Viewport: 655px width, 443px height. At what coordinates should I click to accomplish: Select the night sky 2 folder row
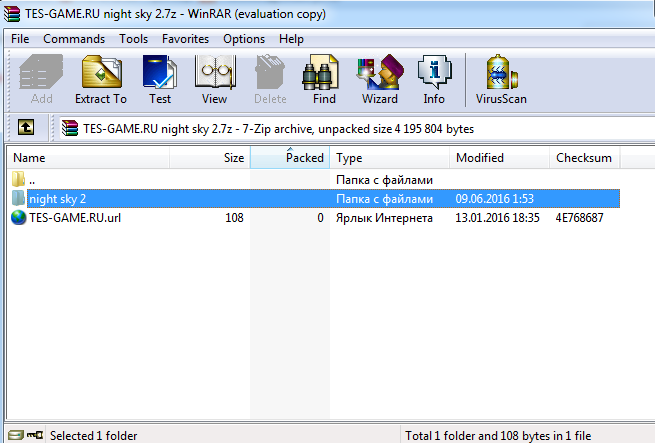coord(323,199)
